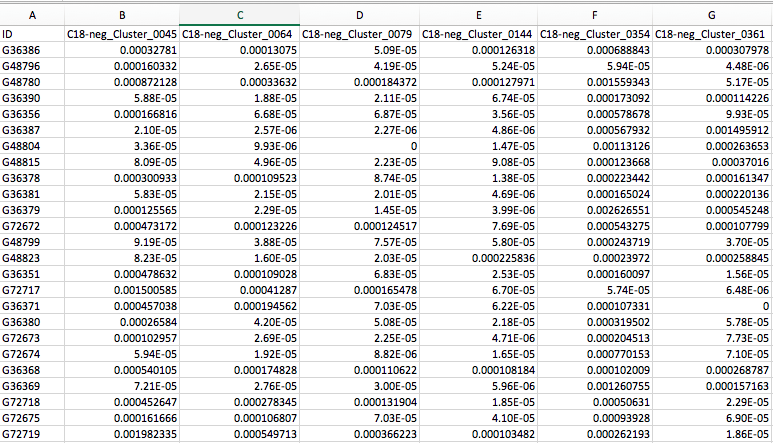Select row ID G72675
773x443 pixels.
coord(32,418)
